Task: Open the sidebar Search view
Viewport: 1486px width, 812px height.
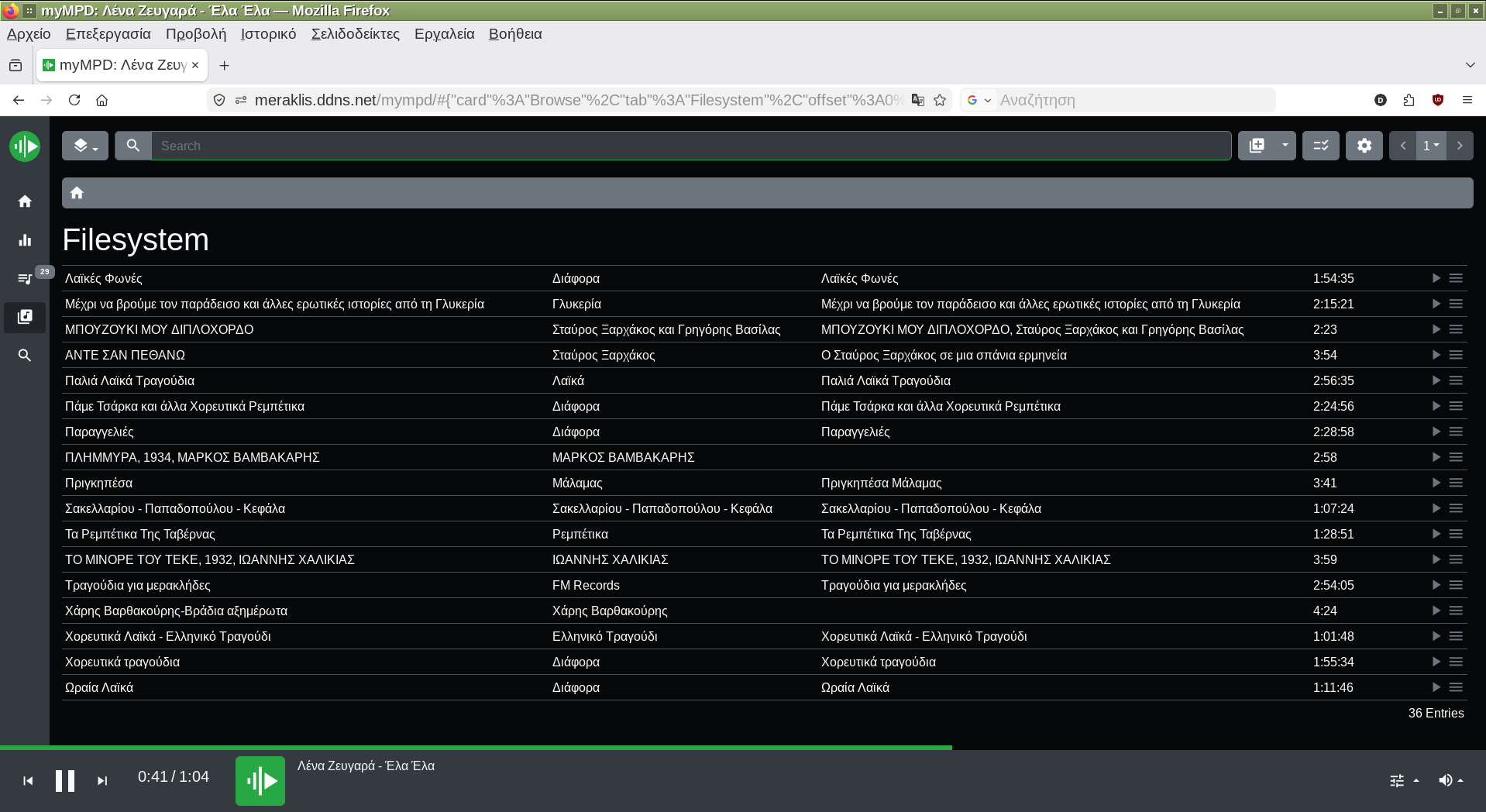Action: click(x=25, y=356)
